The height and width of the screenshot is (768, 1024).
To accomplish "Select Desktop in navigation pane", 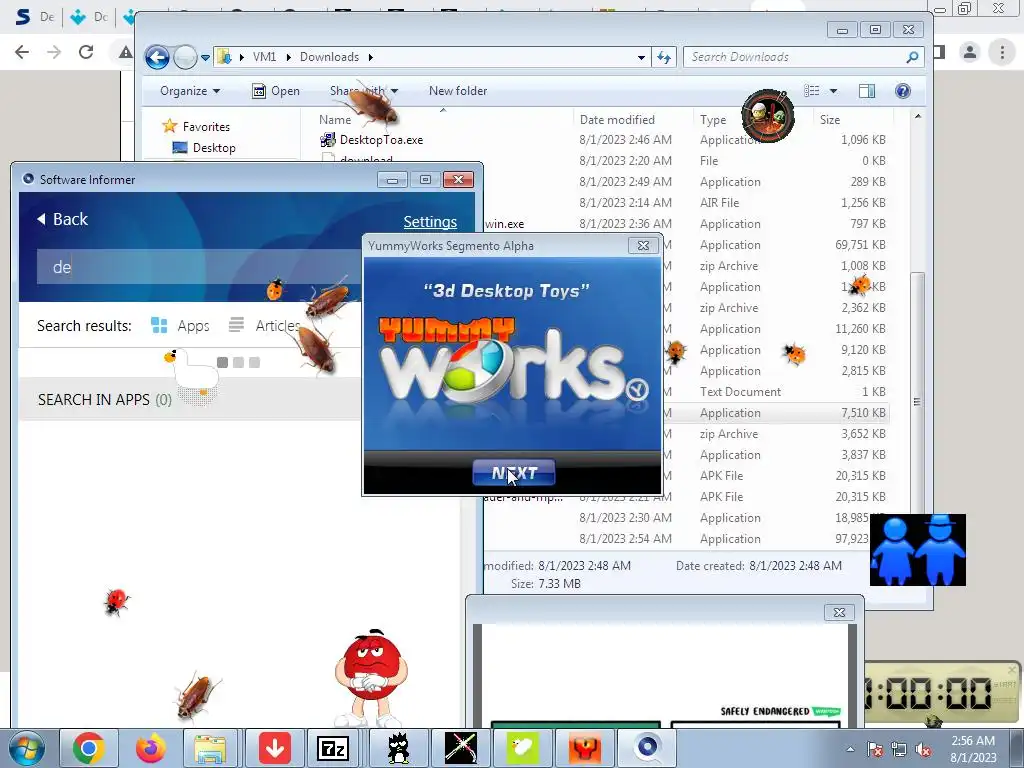I will (214, 148).
